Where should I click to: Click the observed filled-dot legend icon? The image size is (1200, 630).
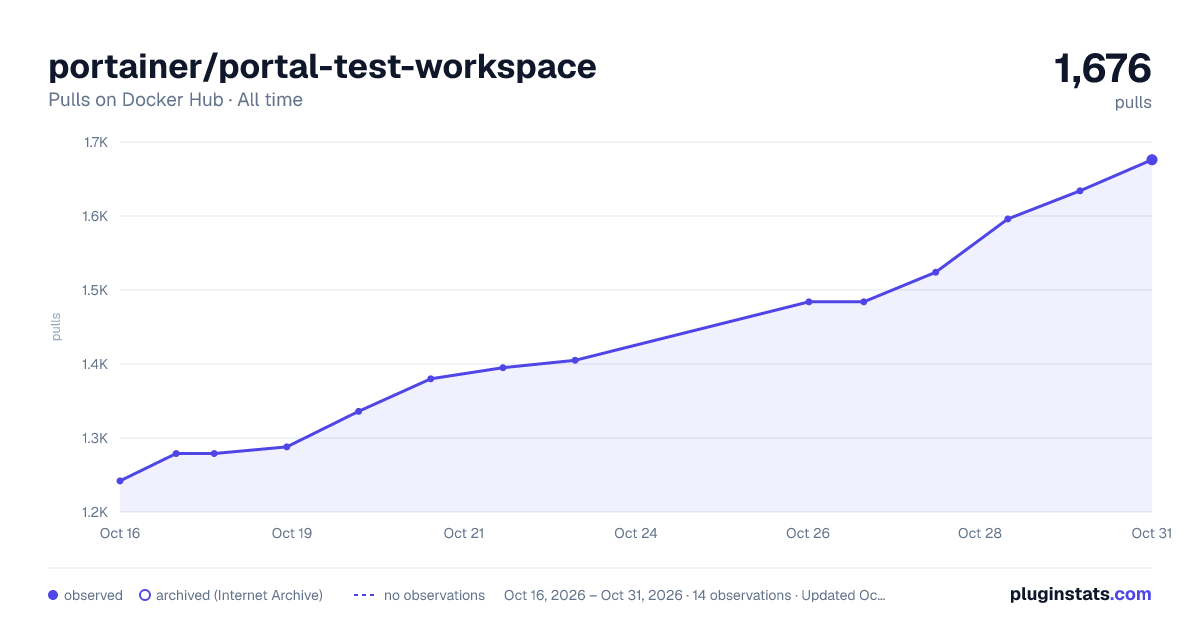pyautogui.click(x=53, y=595)
